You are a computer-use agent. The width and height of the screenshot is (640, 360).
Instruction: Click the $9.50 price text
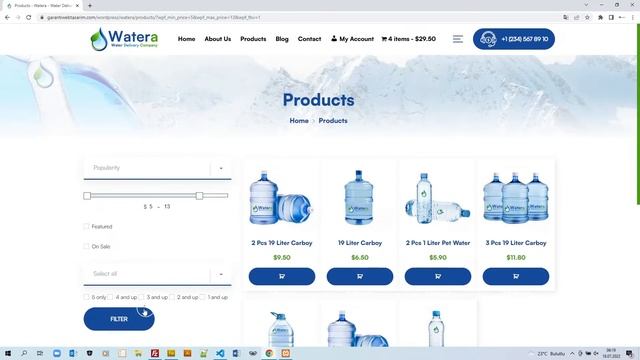[282, 258]
